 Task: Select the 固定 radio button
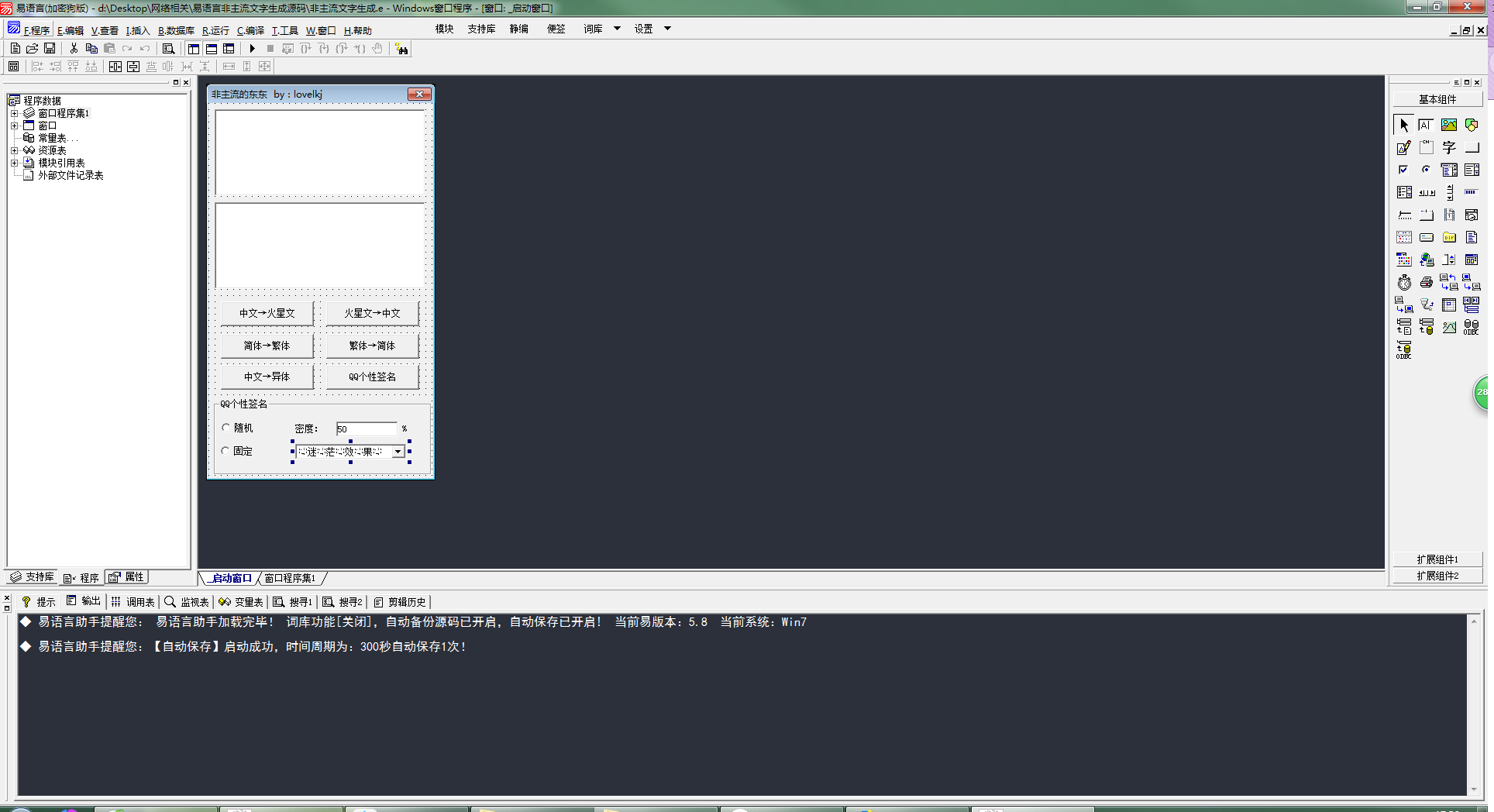coord(226,451)
